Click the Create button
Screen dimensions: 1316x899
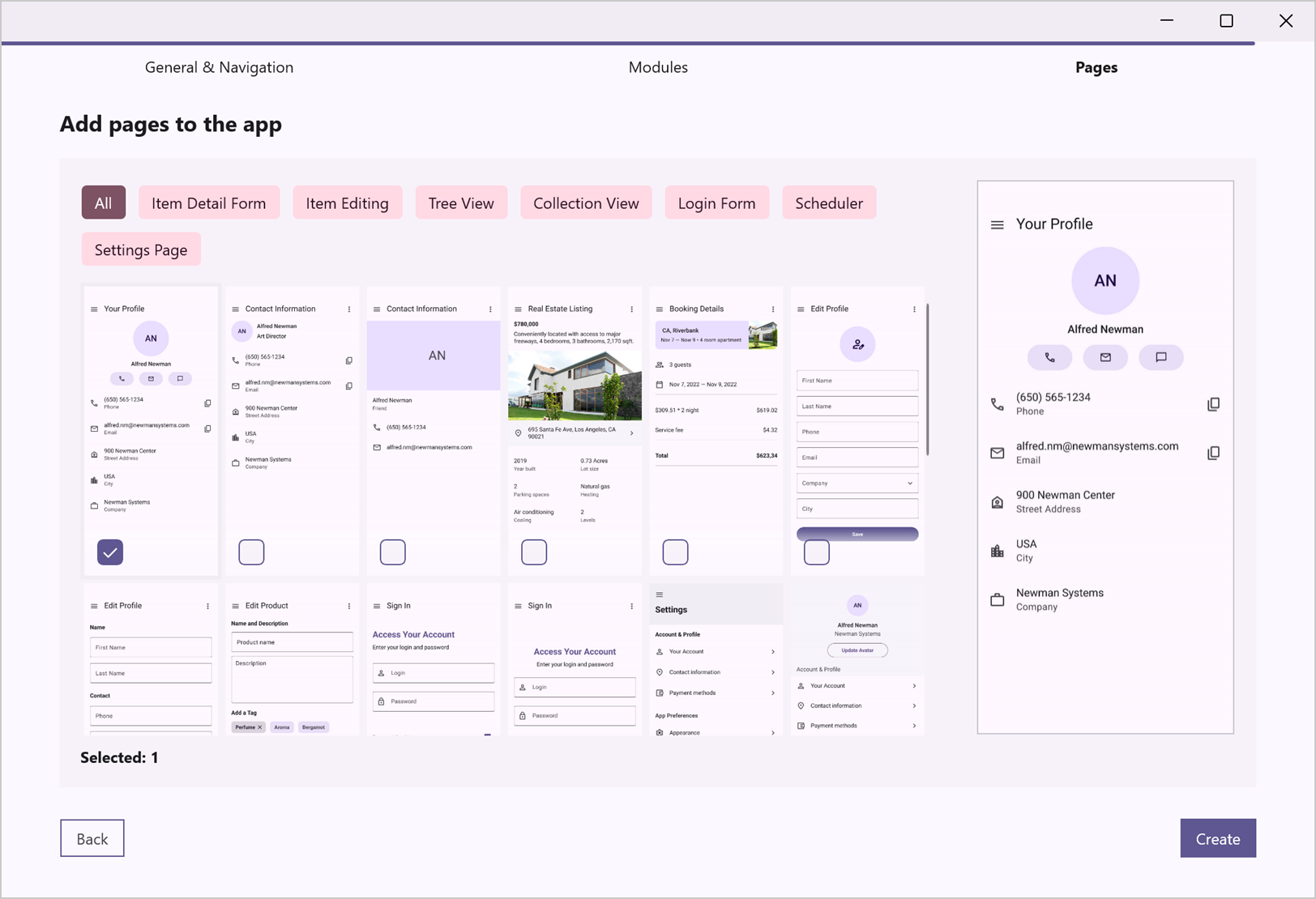tap(1217, 838)
